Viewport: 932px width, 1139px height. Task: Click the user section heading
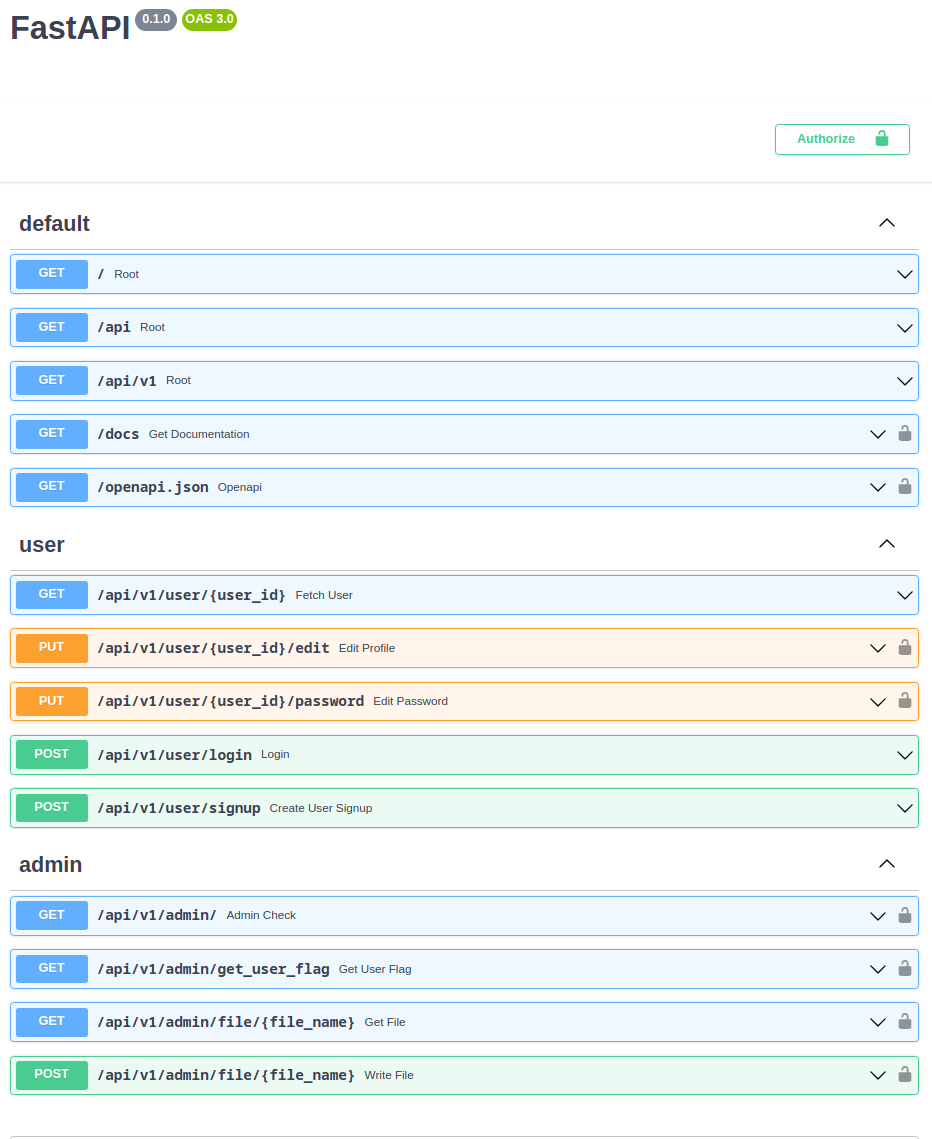pos(41,544)
